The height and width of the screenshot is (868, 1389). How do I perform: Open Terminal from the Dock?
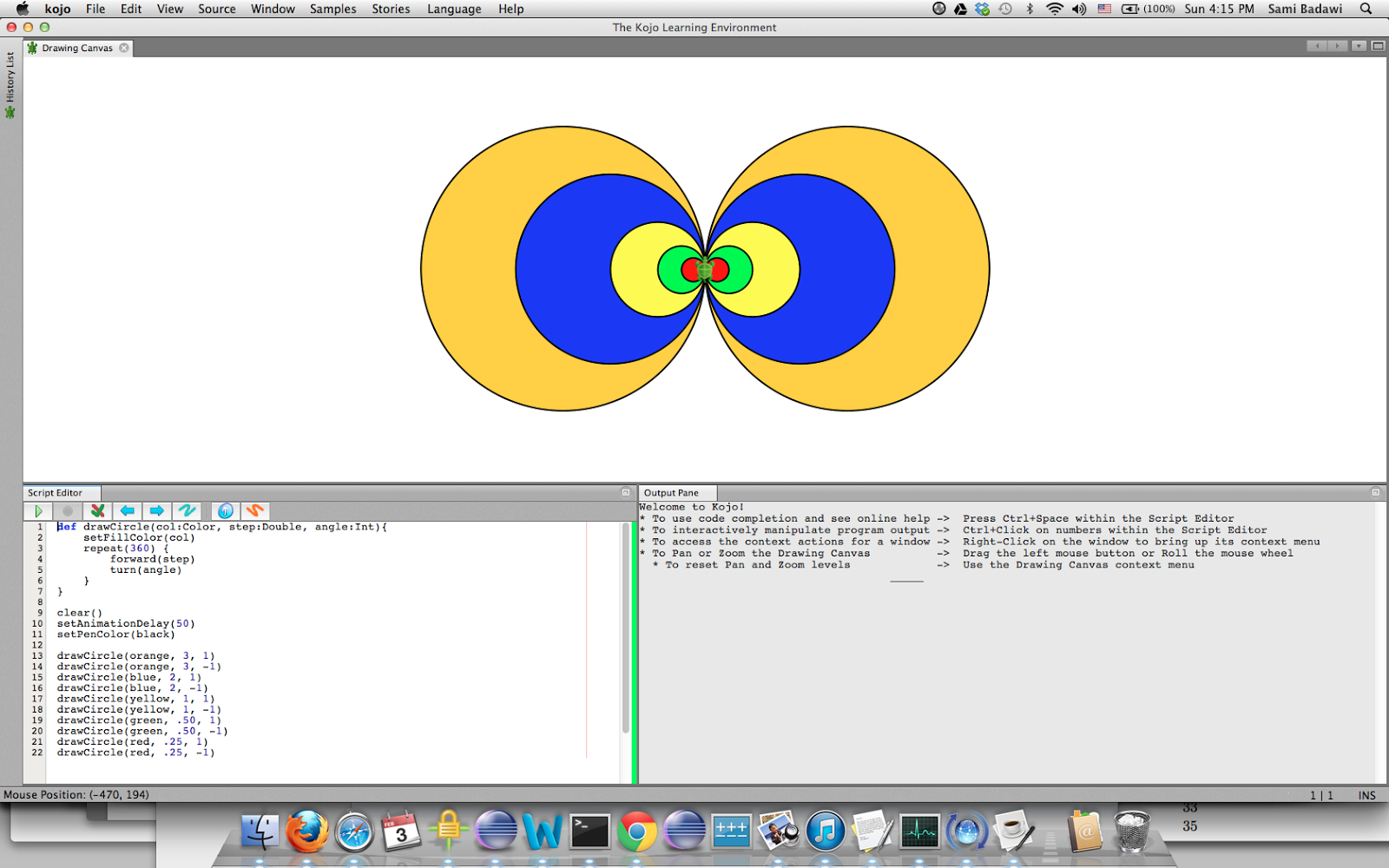click(x=590, y=832)
